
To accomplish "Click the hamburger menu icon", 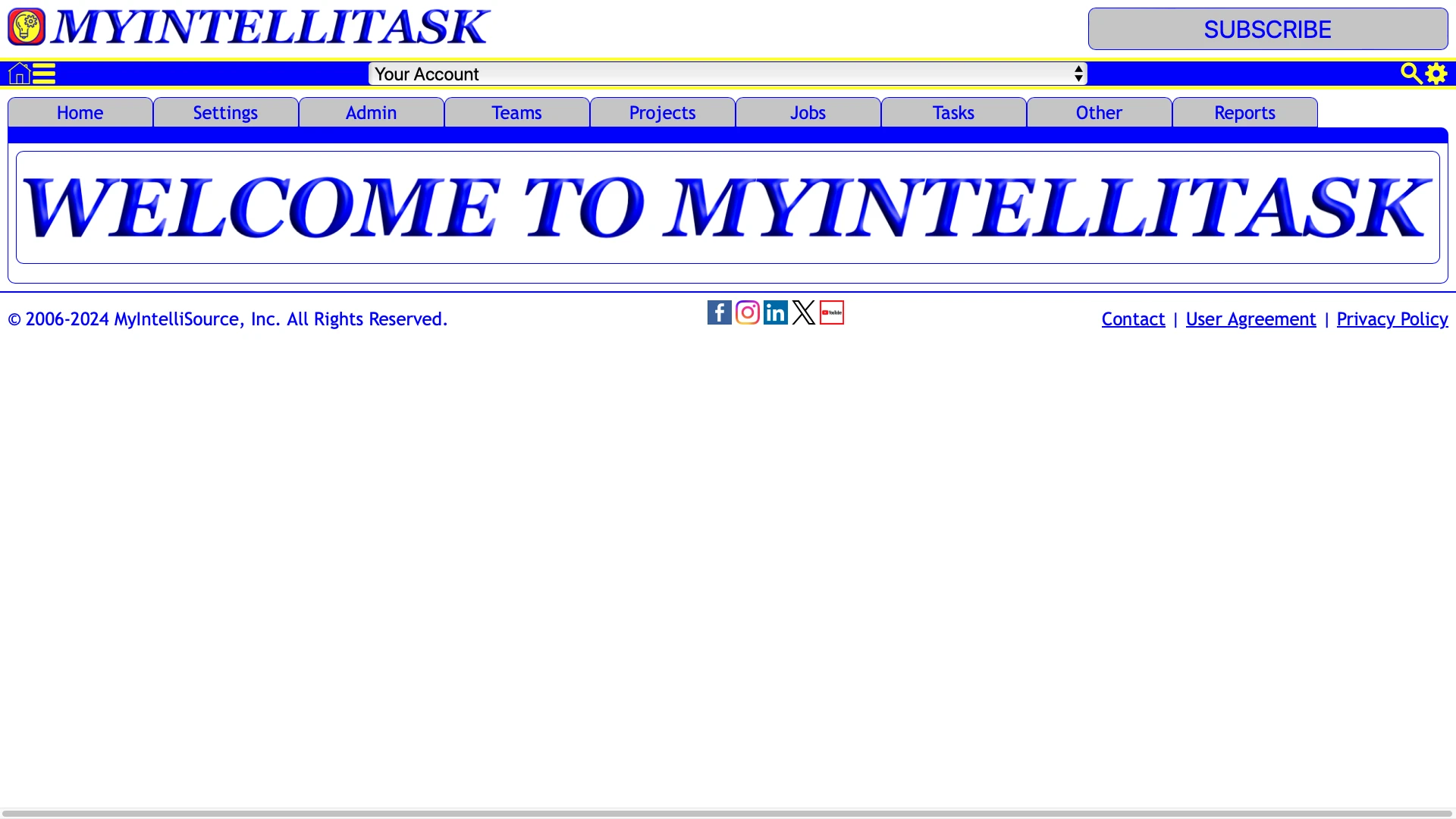I will (44, 73).
